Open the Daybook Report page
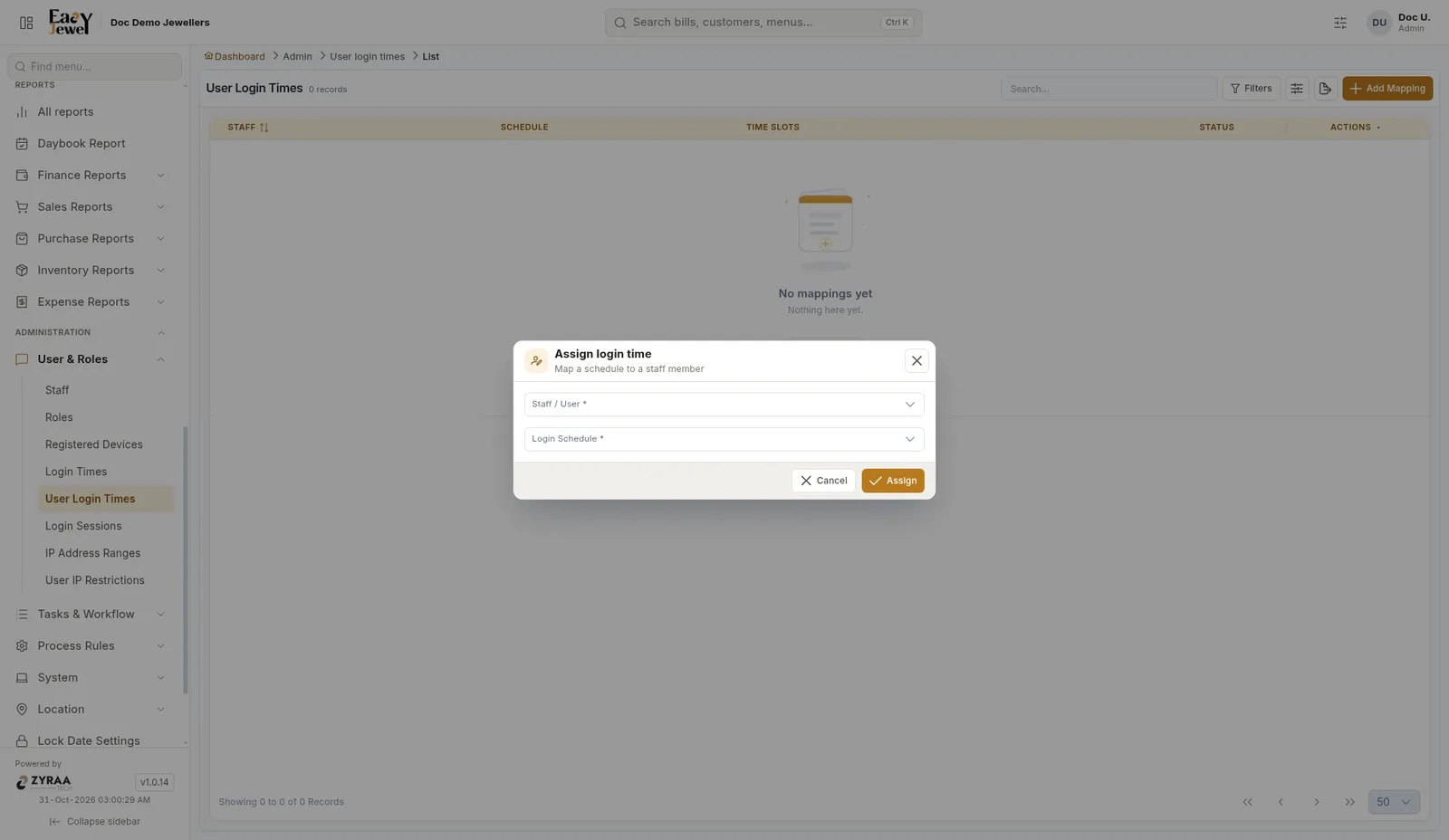Image resolution: width=1449 pixels, height=840 pixels. pos(91,144)
